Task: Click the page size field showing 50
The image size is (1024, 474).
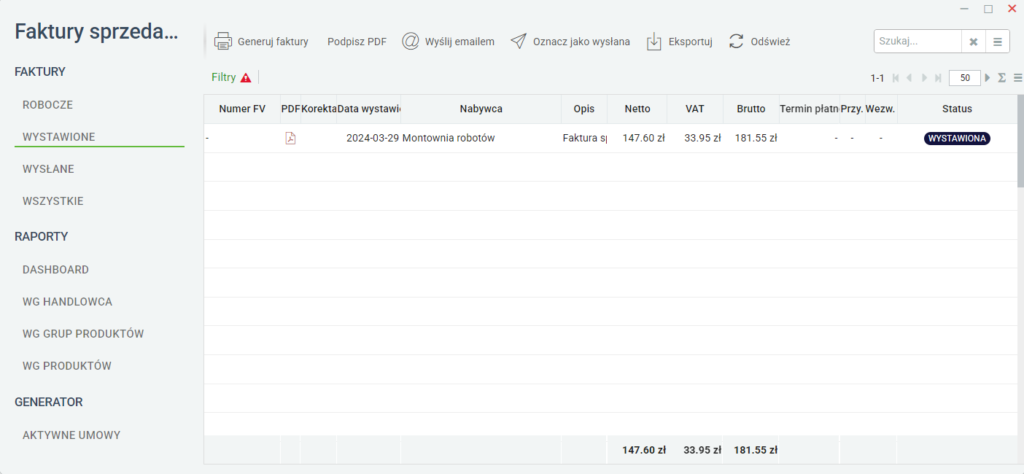Action: coord(965,78)
